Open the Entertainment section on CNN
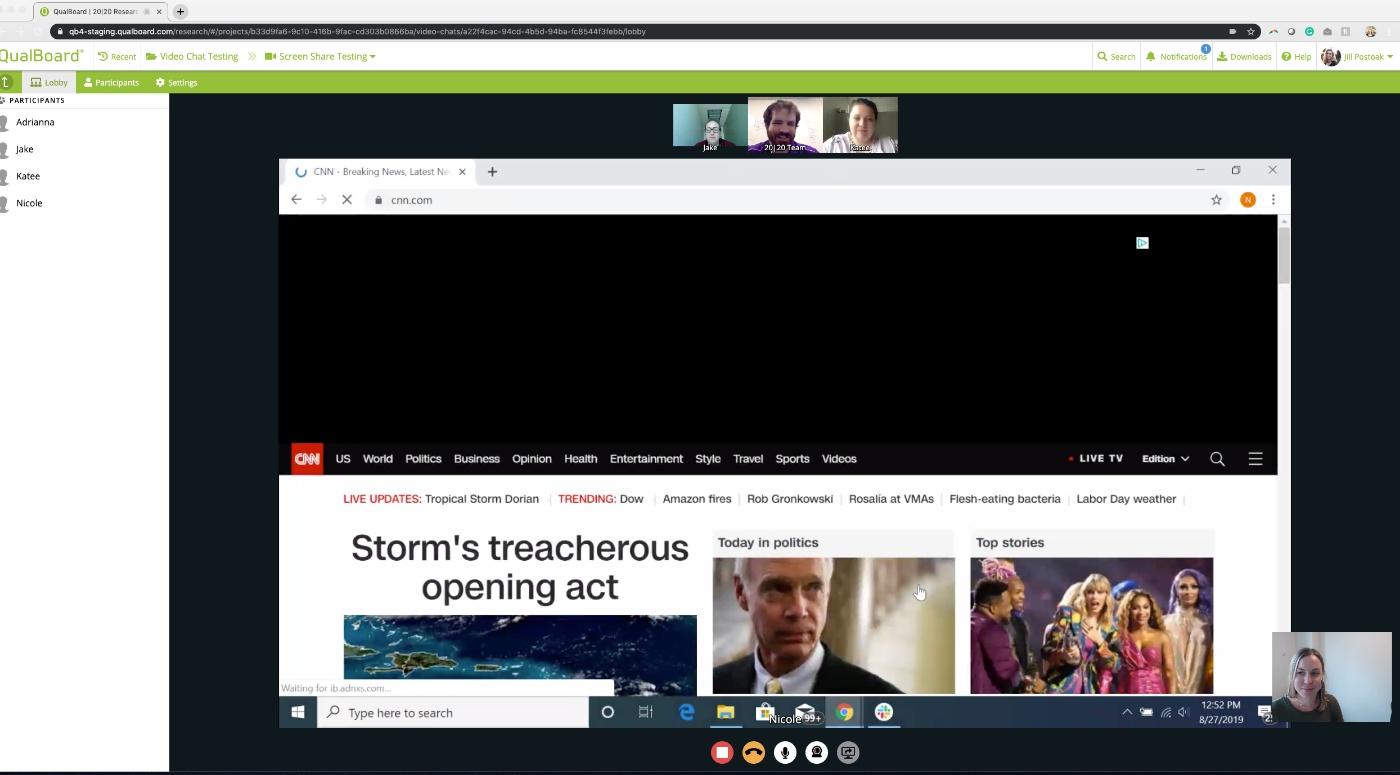1400x775 pixels. 646,459
